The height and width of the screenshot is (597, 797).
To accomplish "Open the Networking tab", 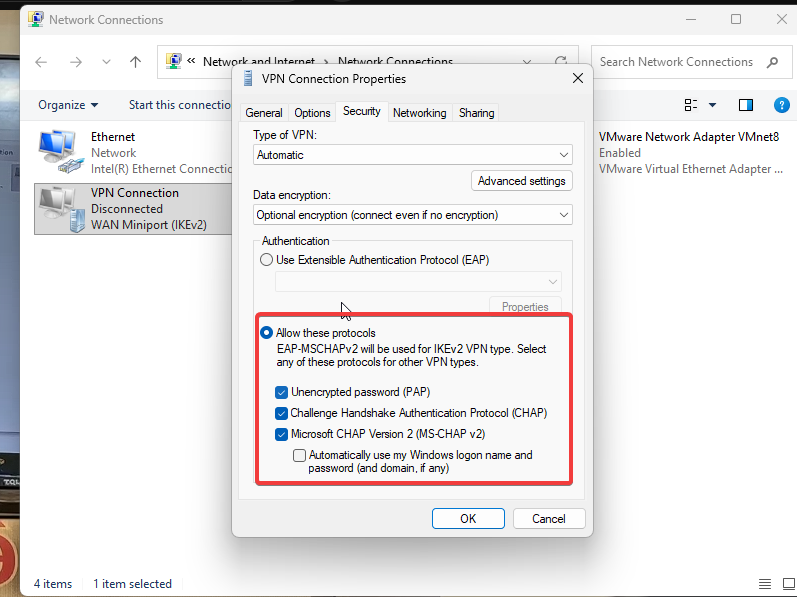I will [x=419, y=113].
